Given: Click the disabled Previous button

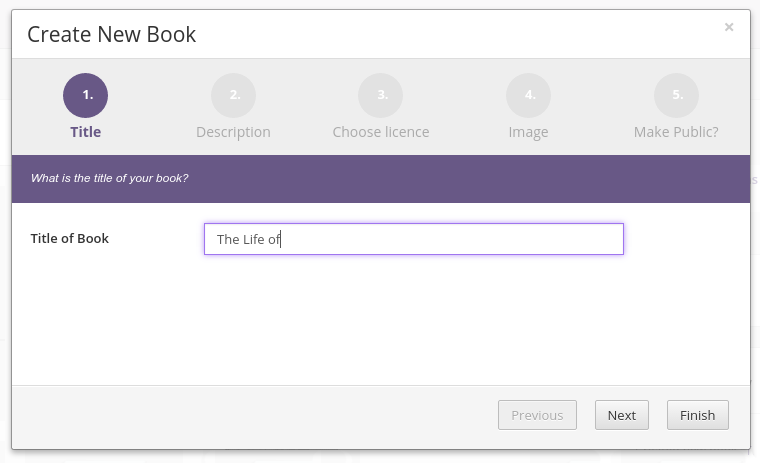Looking at the screenshot, I should click(x=537, y=415).
